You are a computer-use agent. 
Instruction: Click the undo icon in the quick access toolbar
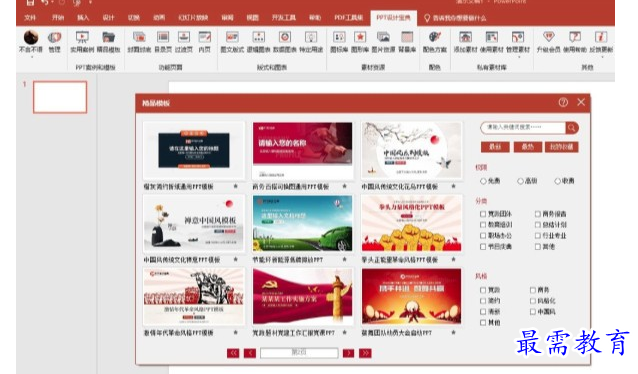tap(45, 2)
